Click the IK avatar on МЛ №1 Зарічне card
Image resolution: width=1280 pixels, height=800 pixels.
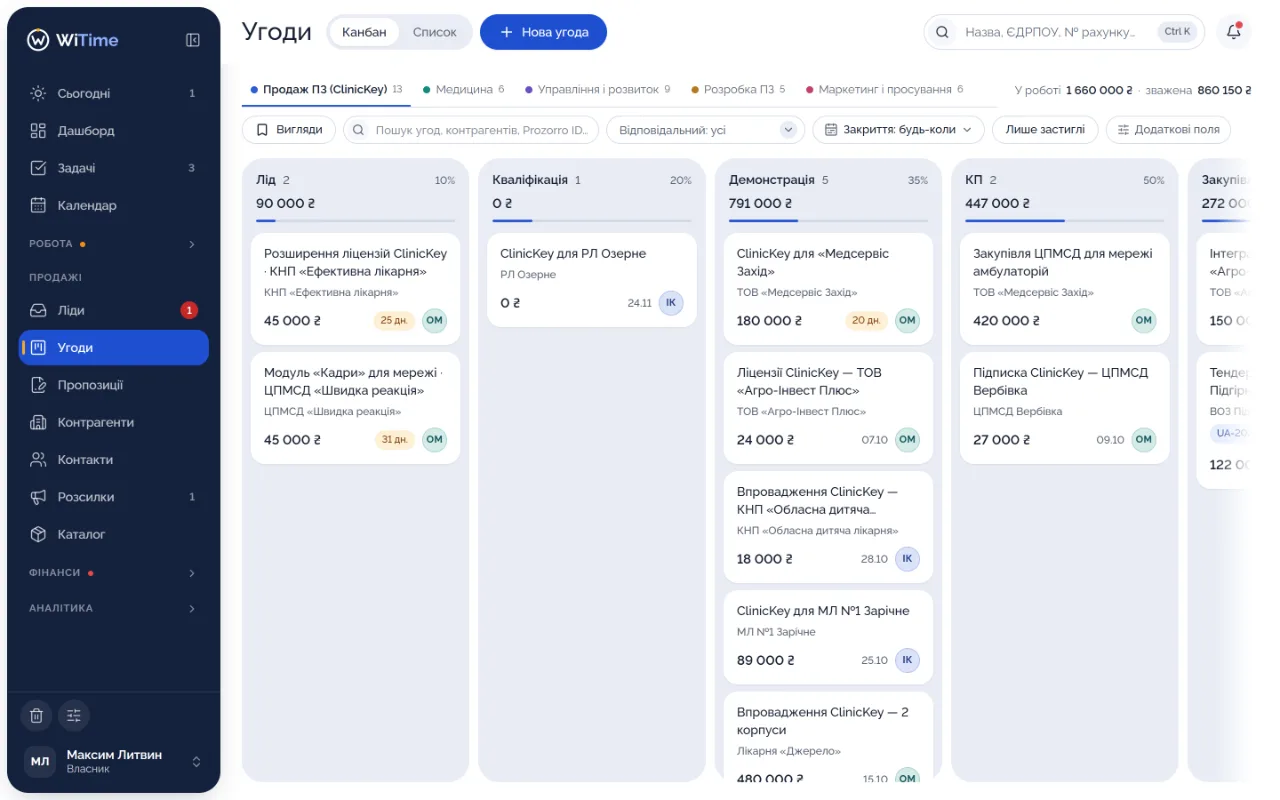tap(907, 660)
